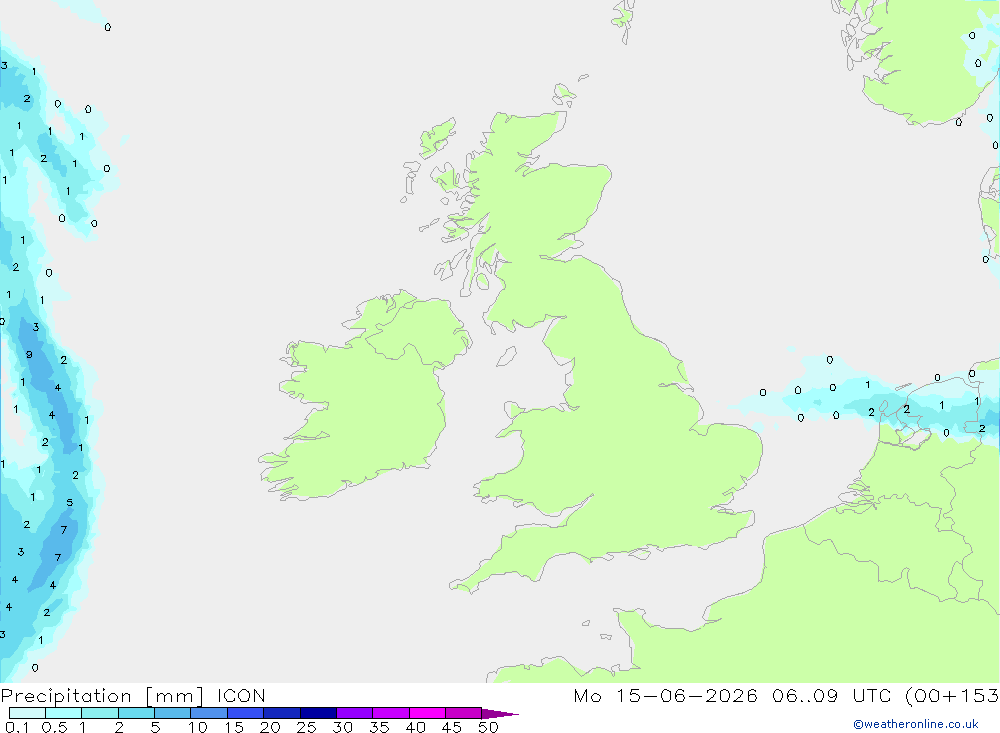
Task: Click the '5' precipitation value in Atlantic band
Action: pos(70,503)
